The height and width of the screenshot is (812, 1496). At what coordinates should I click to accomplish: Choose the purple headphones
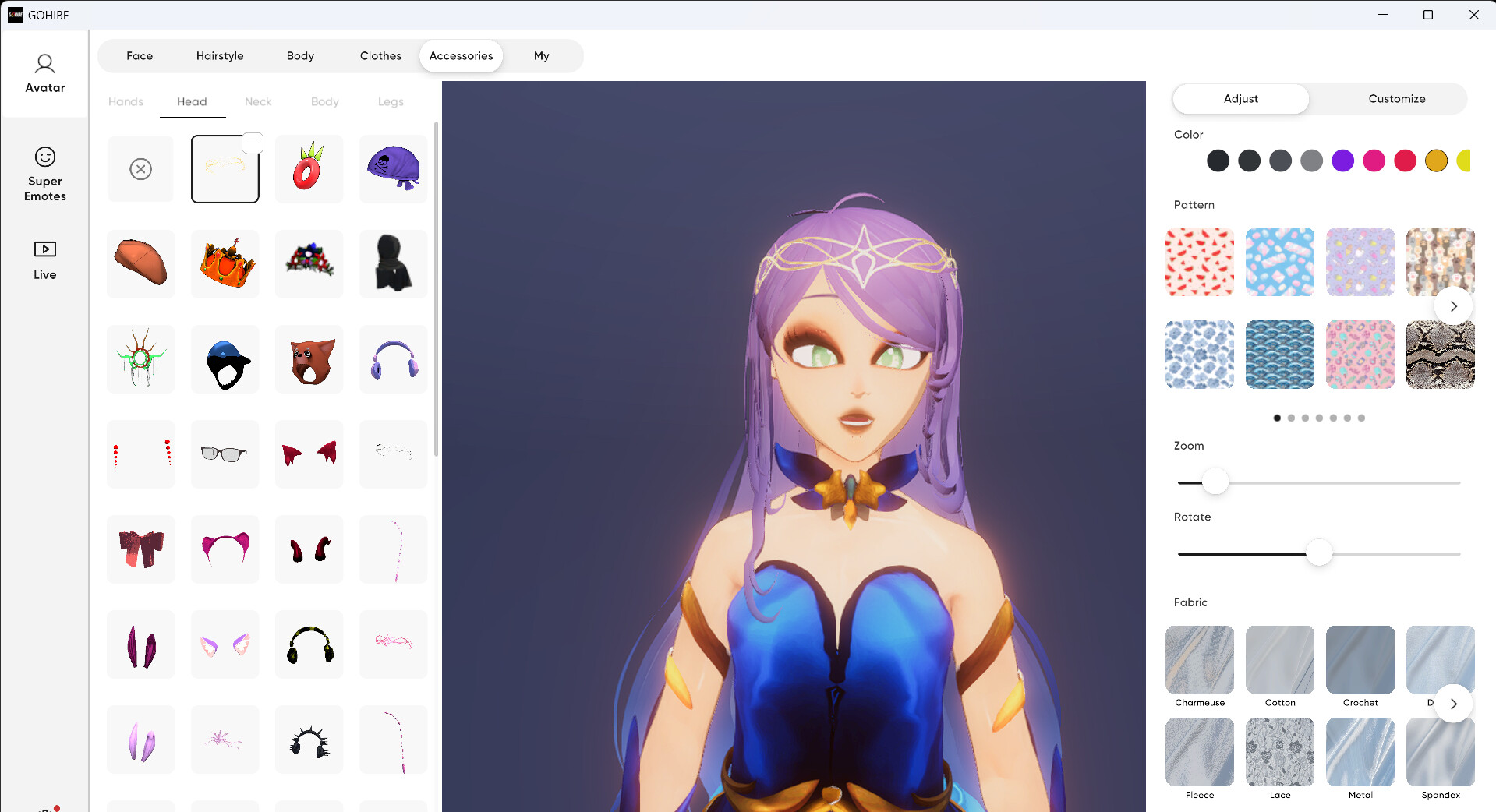[394, 359]
